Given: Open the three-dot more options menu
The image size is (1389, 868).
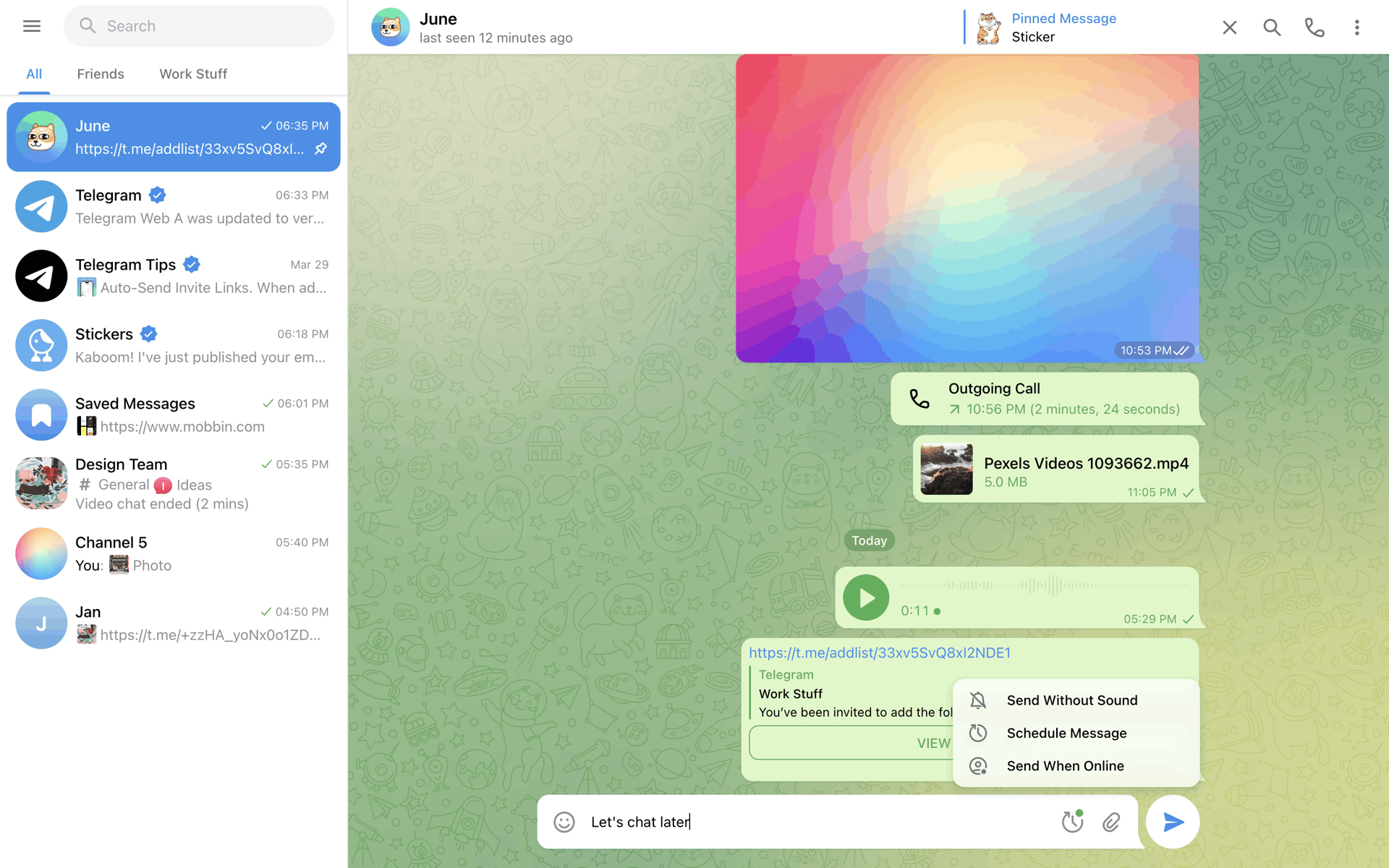Looking at the screenshot, I should tap(1357, 27).
